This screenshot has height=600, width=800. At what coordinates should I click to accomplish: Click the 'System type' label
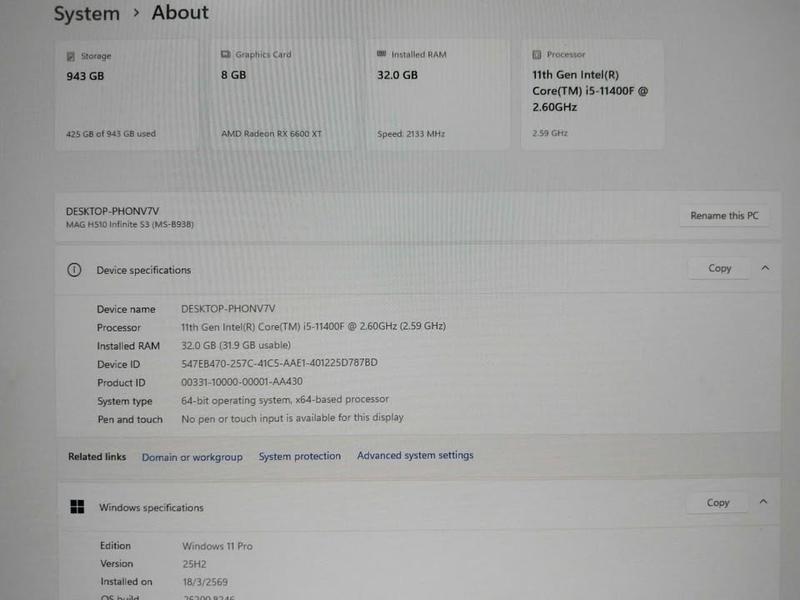click(124, 402)
